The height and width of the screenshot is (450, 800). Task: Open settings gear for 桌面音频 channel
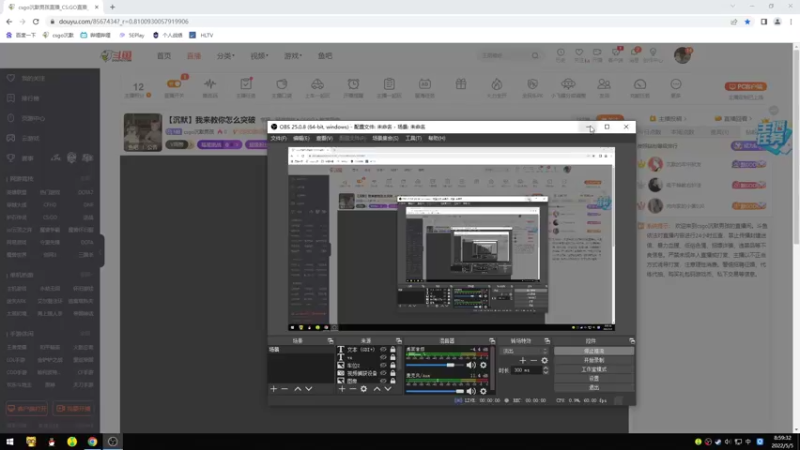(483, 365)
